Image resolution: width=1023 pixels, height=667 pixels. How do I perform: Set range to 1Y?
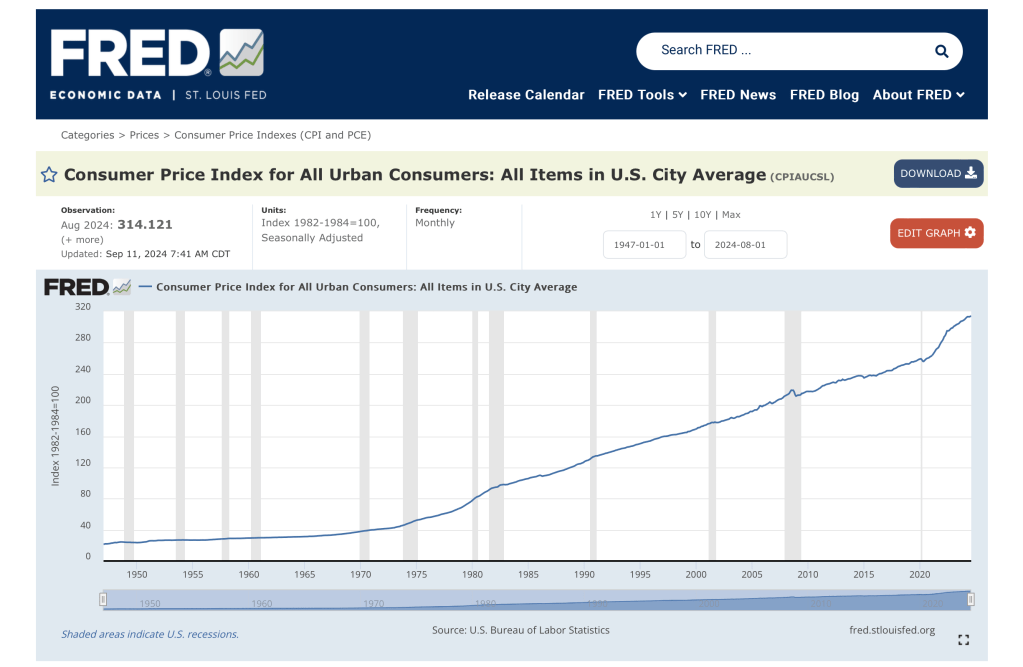pos(656,215)
